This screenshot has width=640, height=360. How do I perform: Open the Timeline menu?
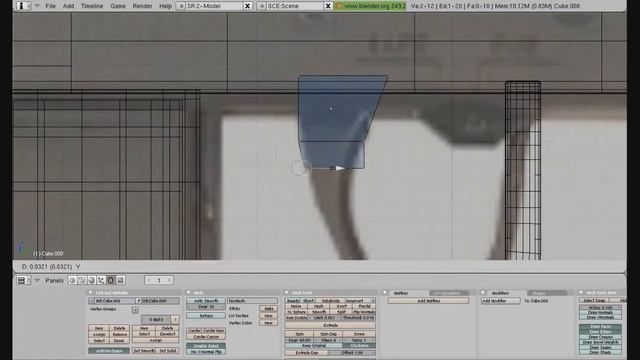point(92,6)
